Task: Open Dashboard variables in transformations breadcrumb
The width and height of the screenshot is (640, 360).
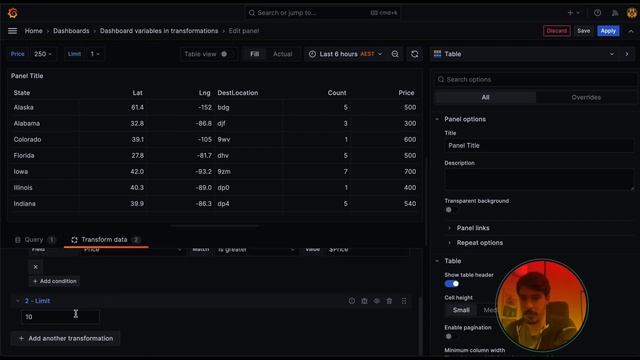Action: pyautogui.click(x=159, y=31)
